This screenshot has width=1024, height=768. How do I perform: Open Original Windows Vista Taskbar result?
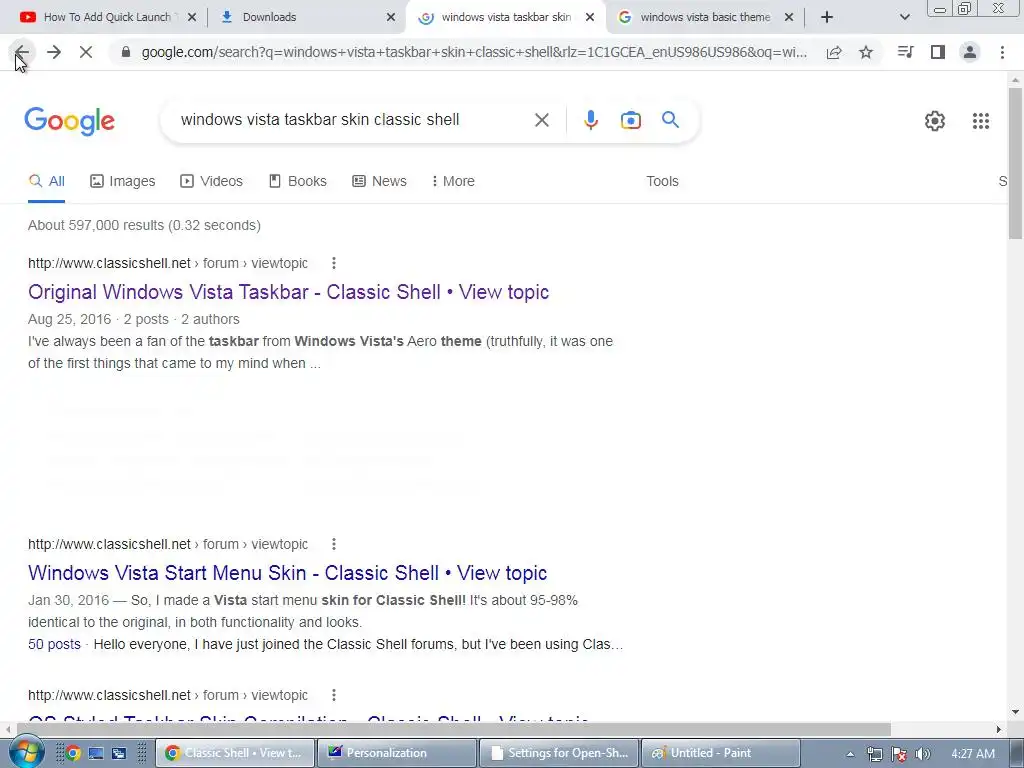tap(288, 292)
